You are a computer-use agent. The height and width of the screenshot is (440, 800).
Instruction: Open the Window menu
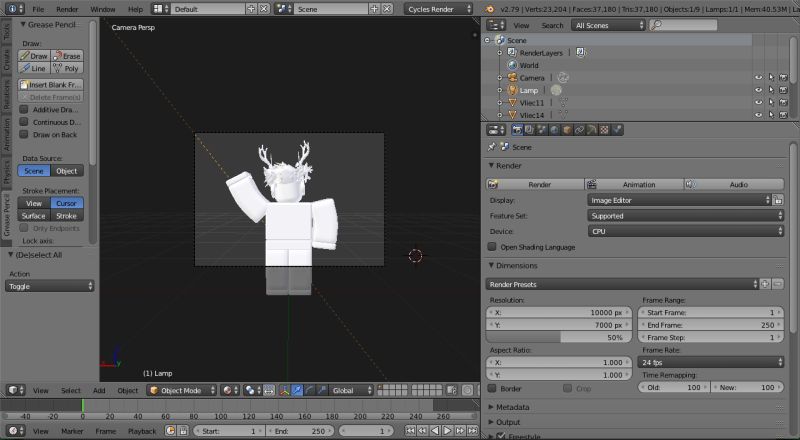pyautogui.click(x=103, y=9)
